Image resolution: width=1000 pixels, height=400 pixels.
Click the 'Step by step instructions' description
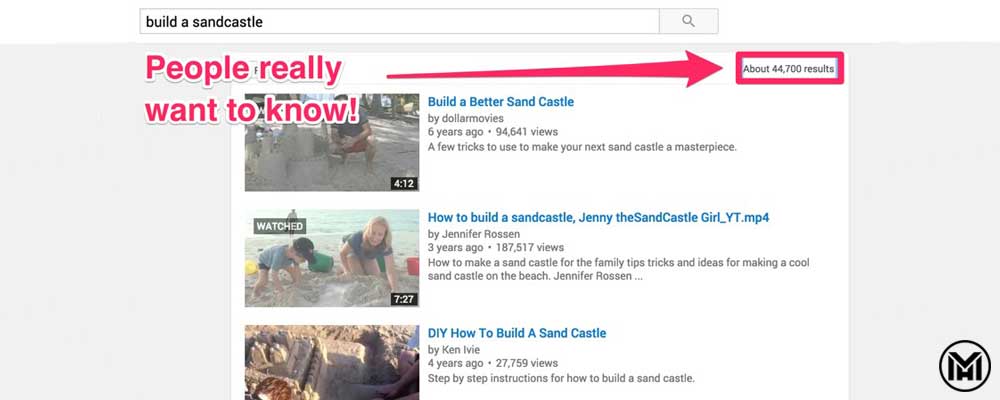click(x=560, y=378)
